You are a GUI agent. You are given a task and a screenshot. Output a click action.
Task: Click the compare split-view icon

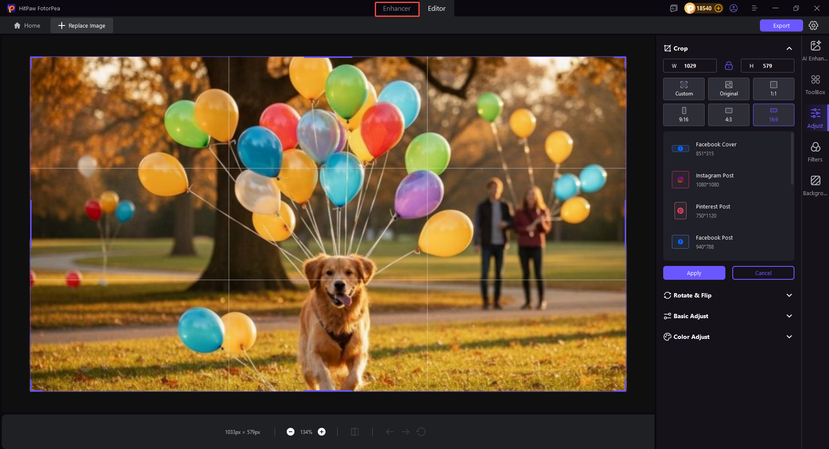coord(354,432)
